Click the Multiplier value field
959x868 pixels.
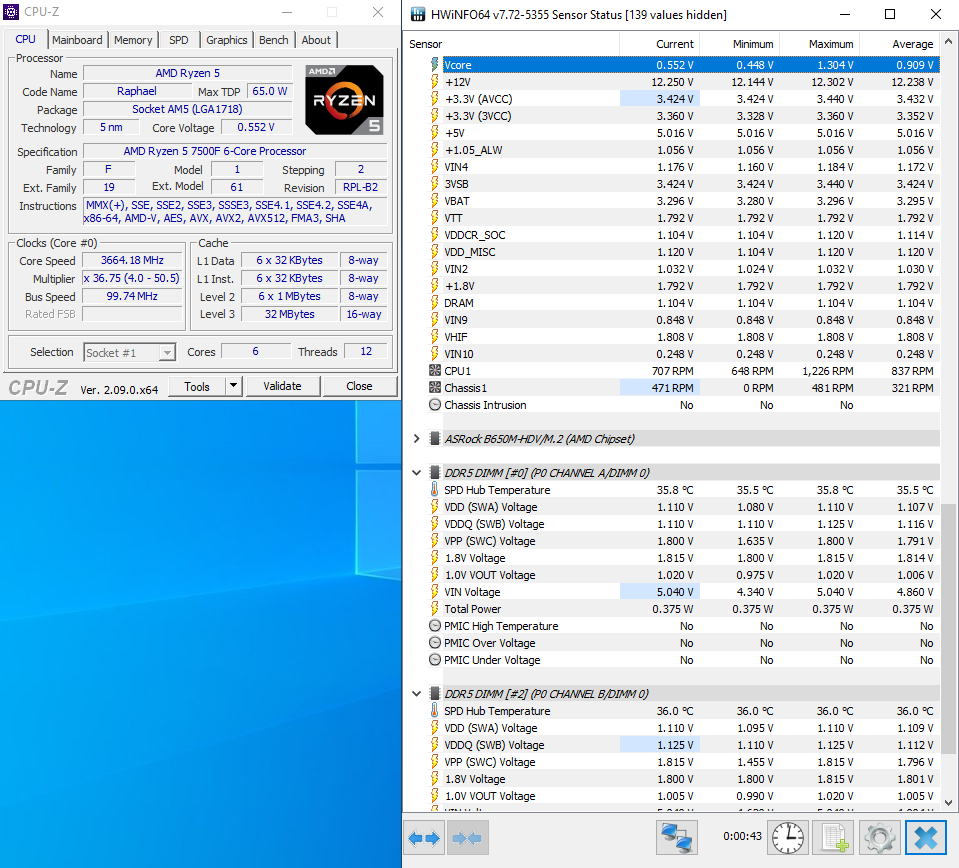point(133,278)
